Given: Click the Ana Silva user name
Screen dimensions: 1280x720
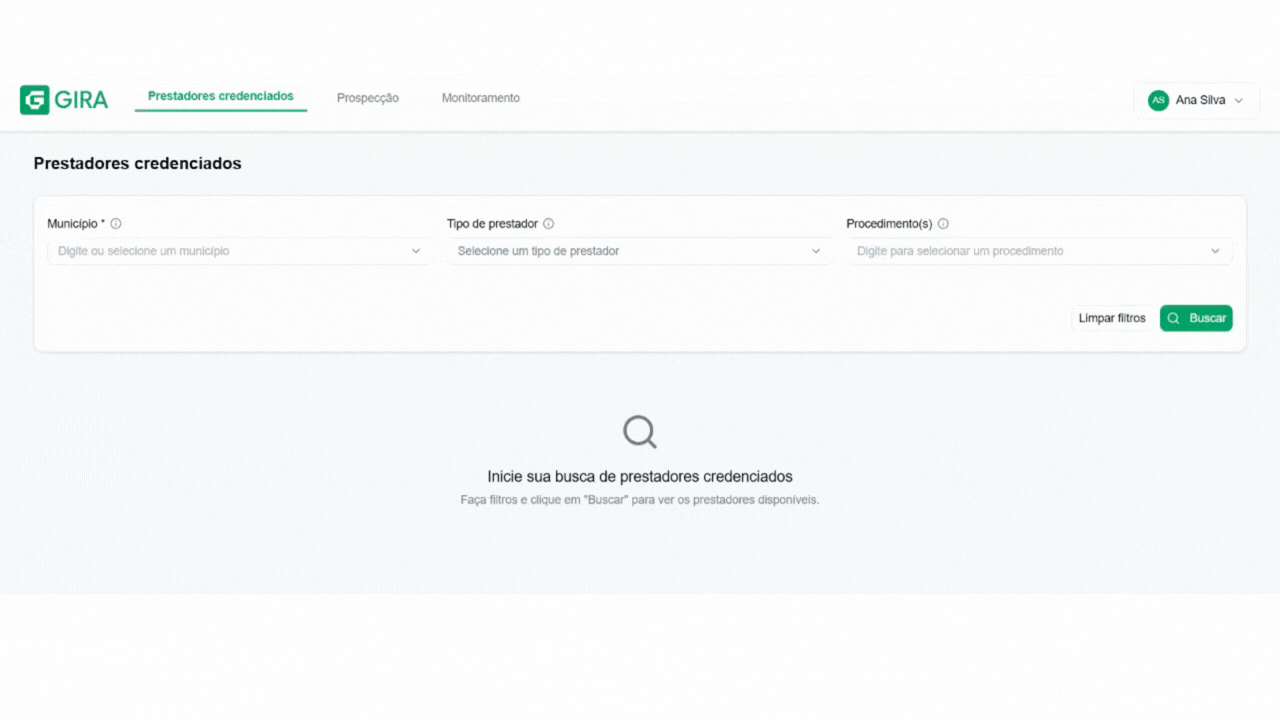Looking at the screenshot, I should tap(1200, 100).
